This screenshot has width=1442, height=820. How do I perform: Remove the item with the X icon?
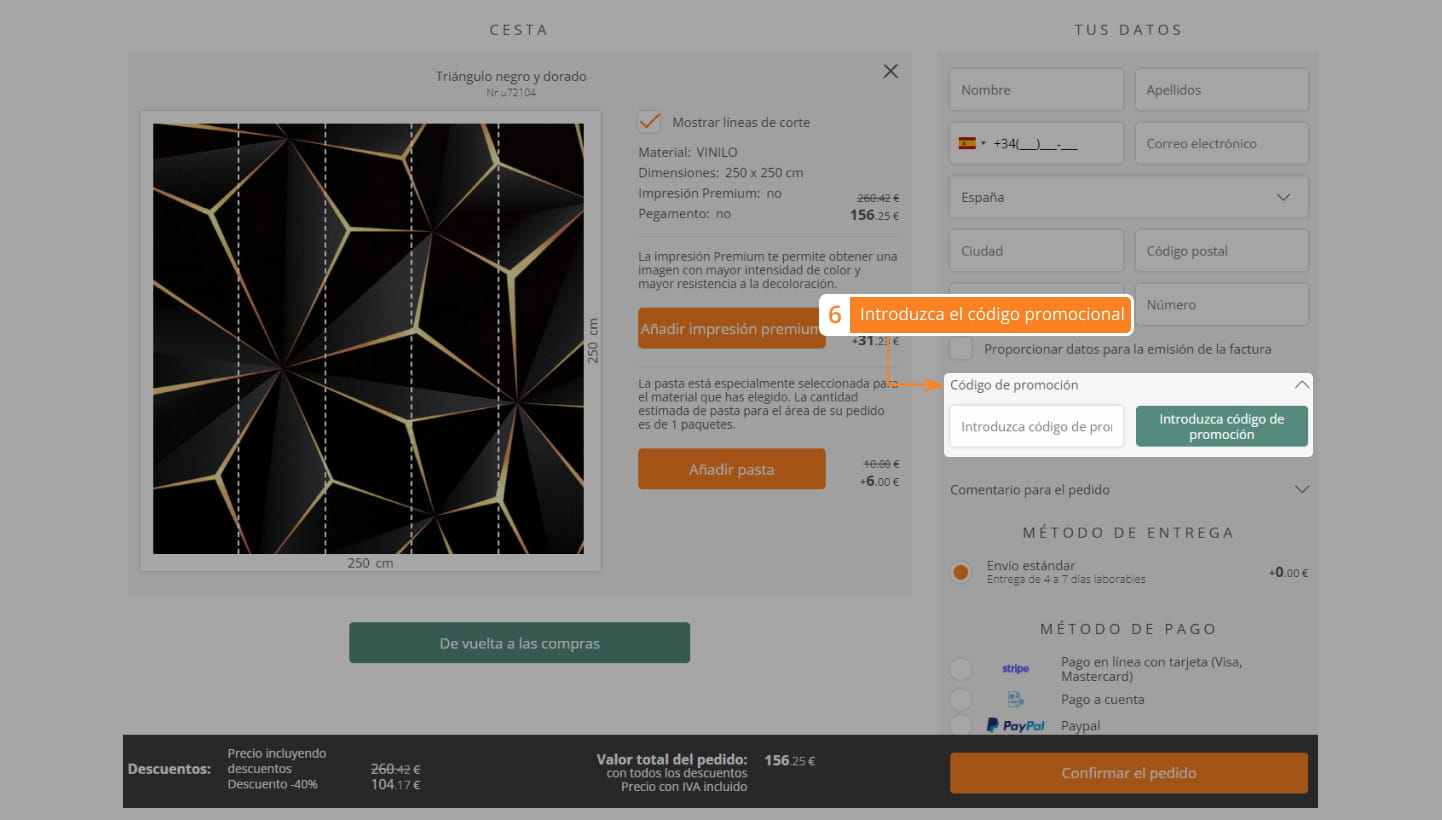pyautogui.click(x=890, y=71)
